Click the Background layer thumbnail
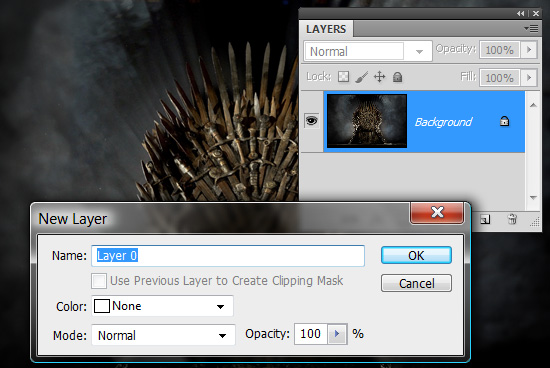 (x=367, y=121)
